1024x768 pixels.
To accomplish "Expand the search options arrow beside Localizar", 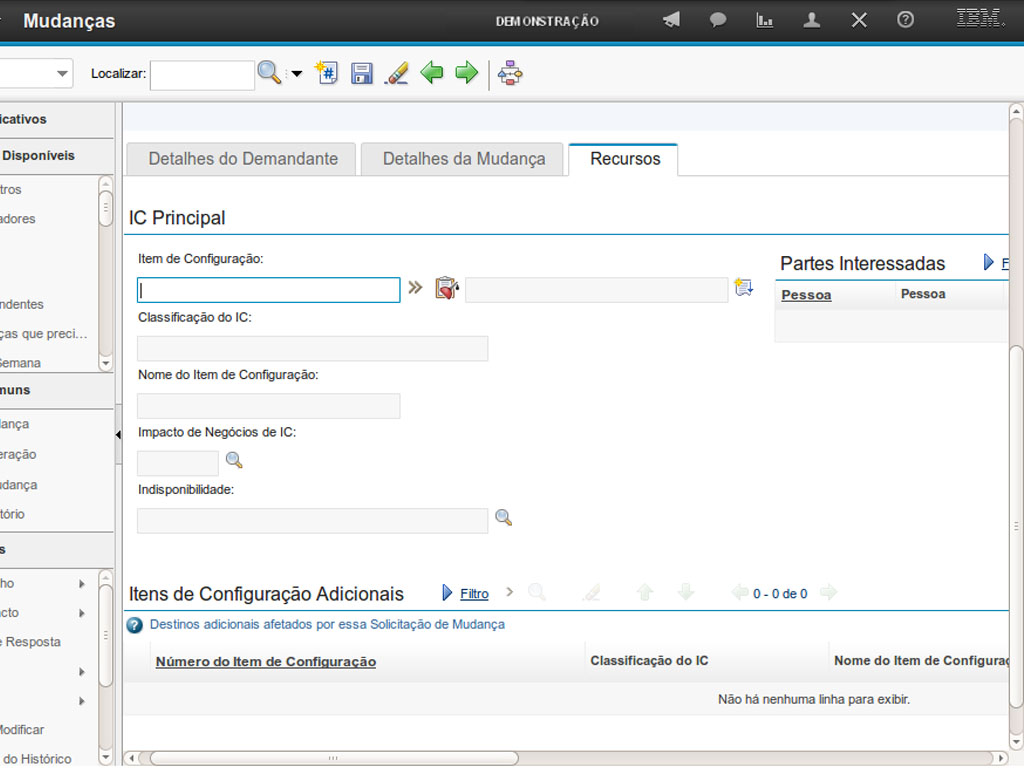I will click(x=296, y=74).
